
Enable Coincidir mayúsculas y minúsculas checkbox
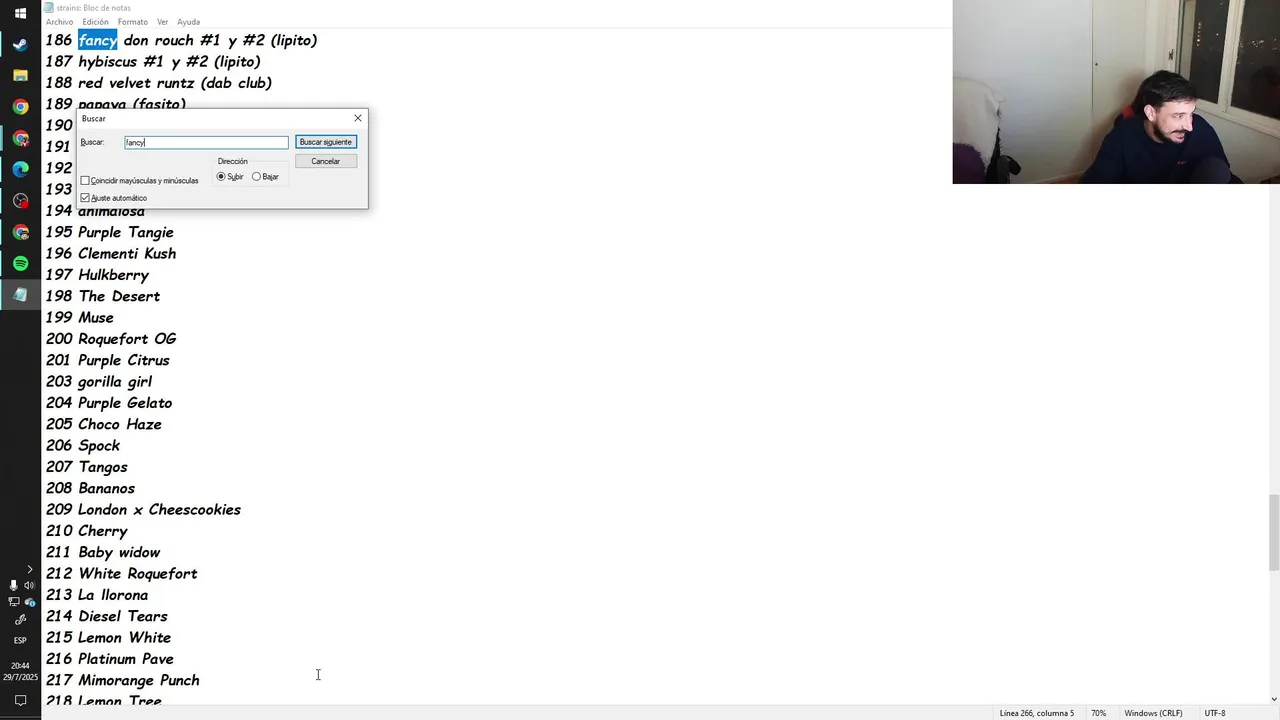(85, 180)
